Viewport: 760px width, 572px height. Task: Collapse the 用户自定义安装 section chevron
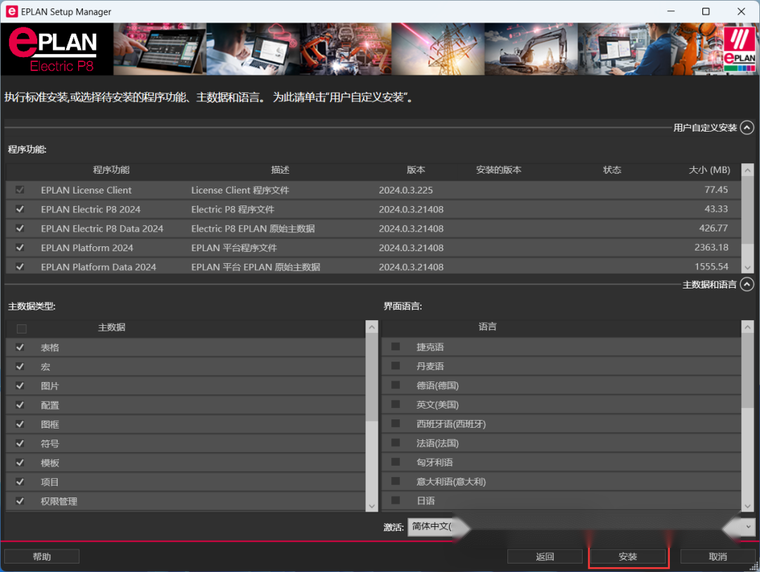click(747, 128)
